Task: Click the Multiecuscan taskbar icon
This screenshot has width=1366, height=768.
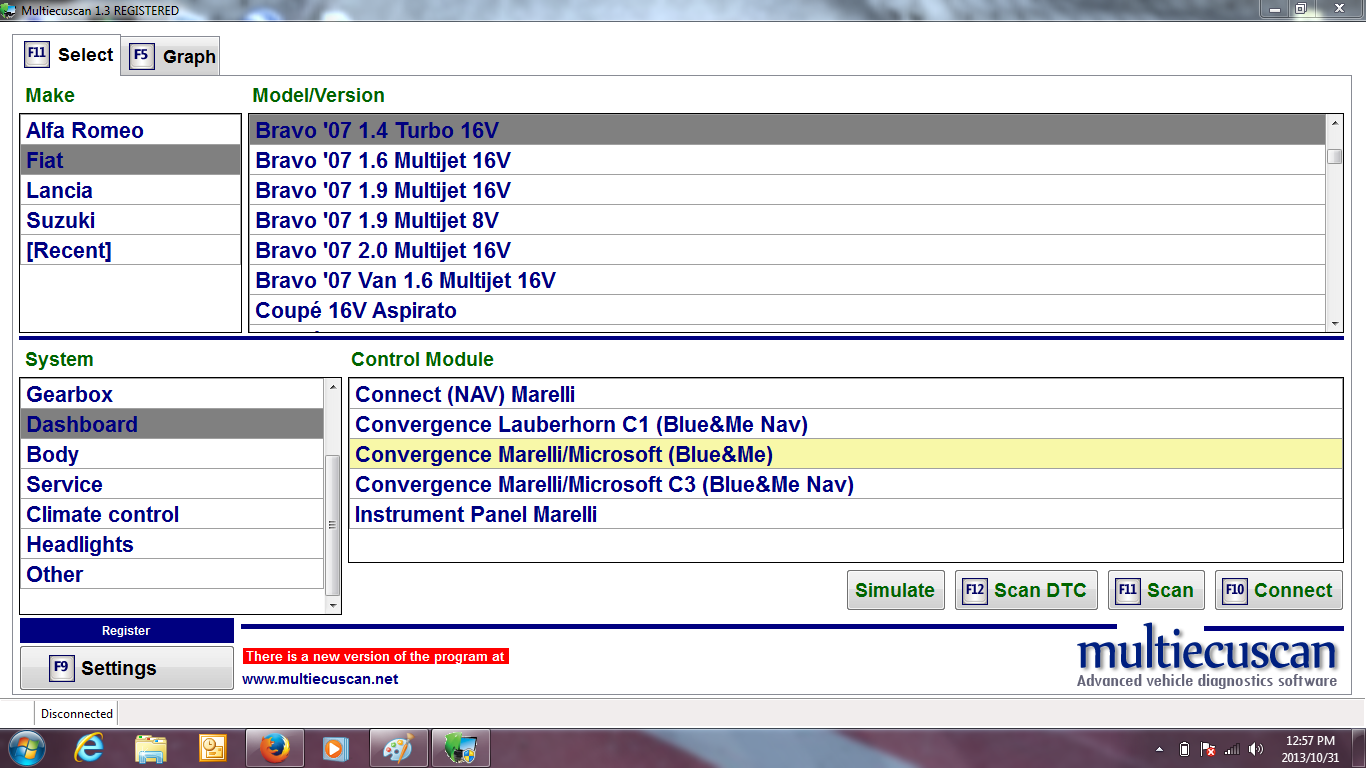Action: (460, 748)
